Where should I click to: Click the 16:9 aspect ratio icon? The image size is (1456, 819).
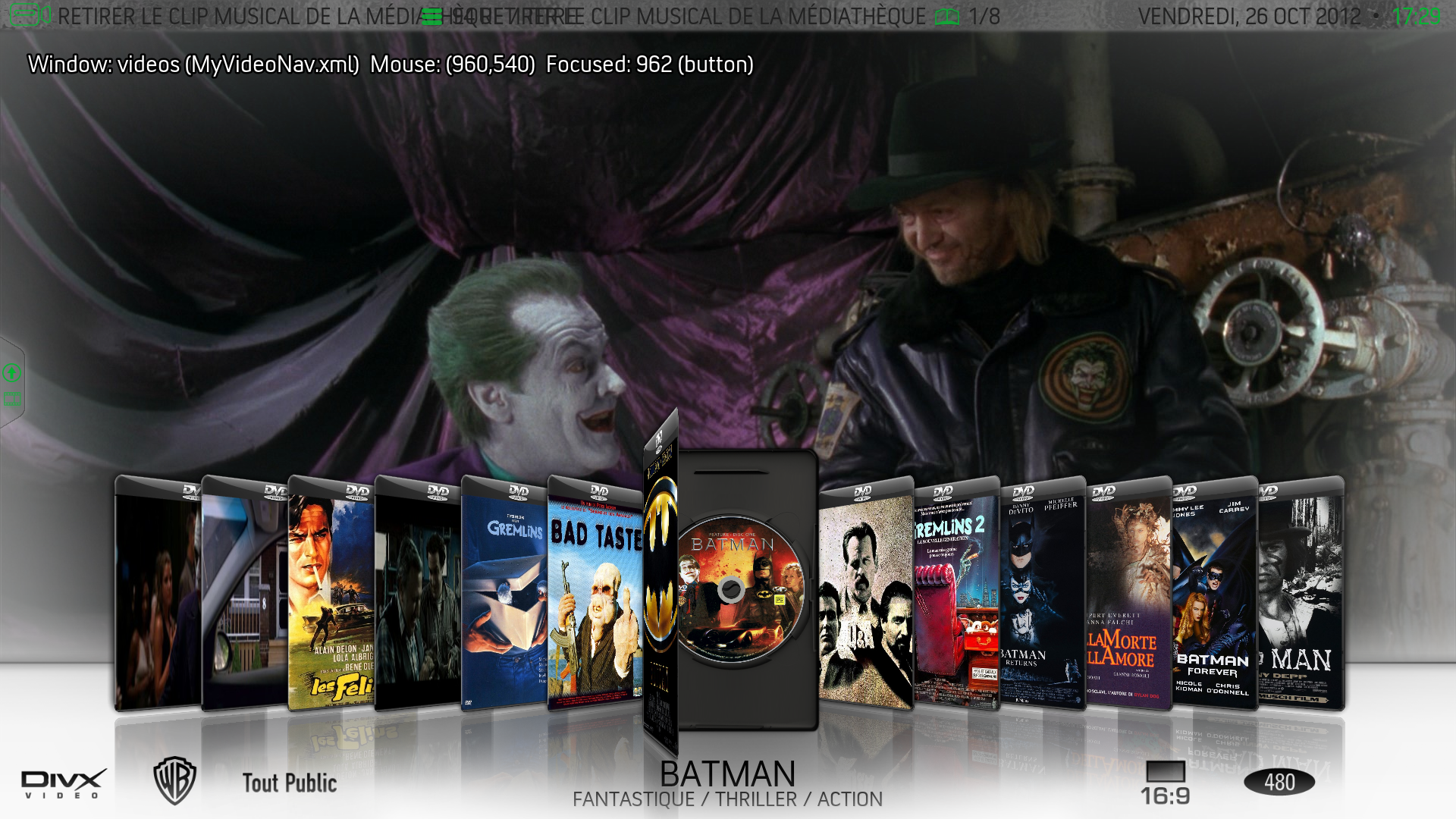[x=1166, y=783]
